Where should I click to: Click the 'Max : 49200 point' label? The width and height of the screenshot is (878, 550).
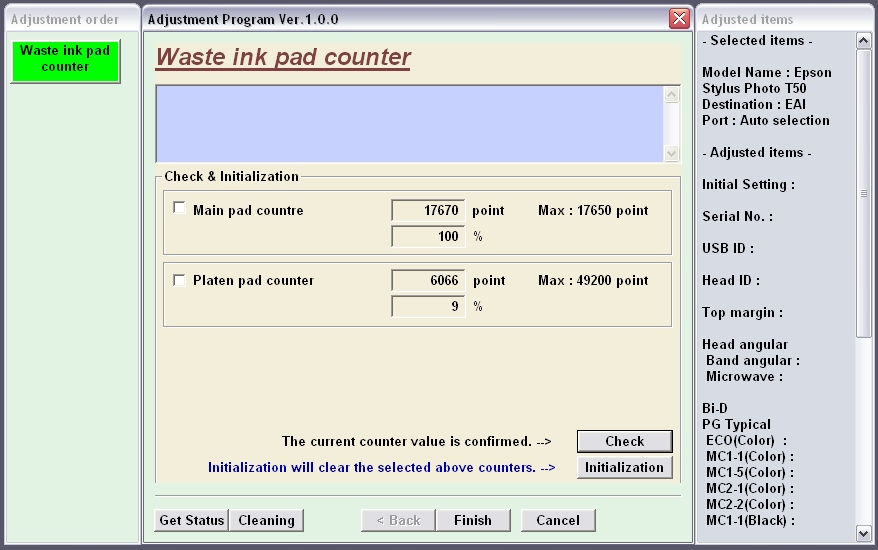(x=593, y=281)
